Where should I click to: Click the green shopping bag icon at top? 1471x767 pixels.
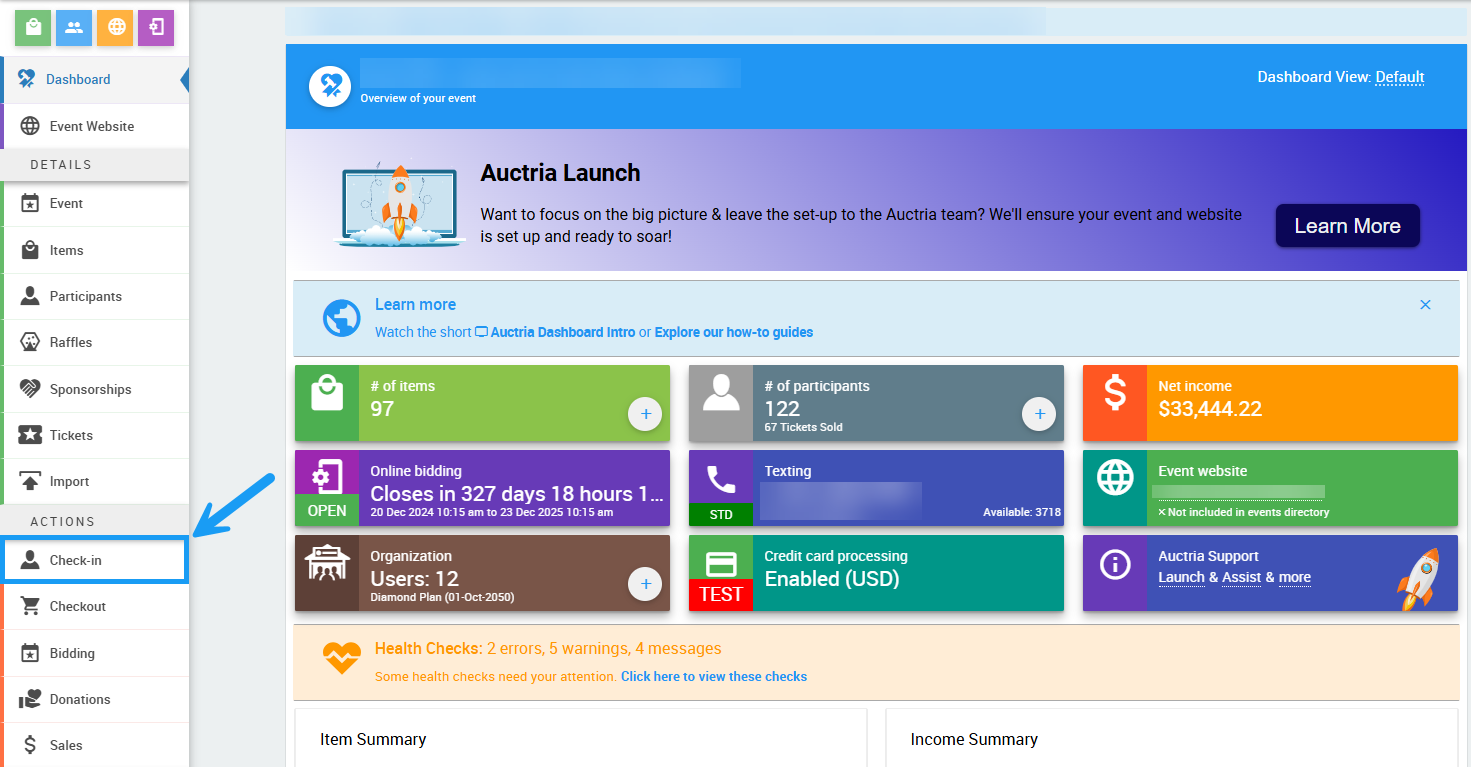[33, 28]
